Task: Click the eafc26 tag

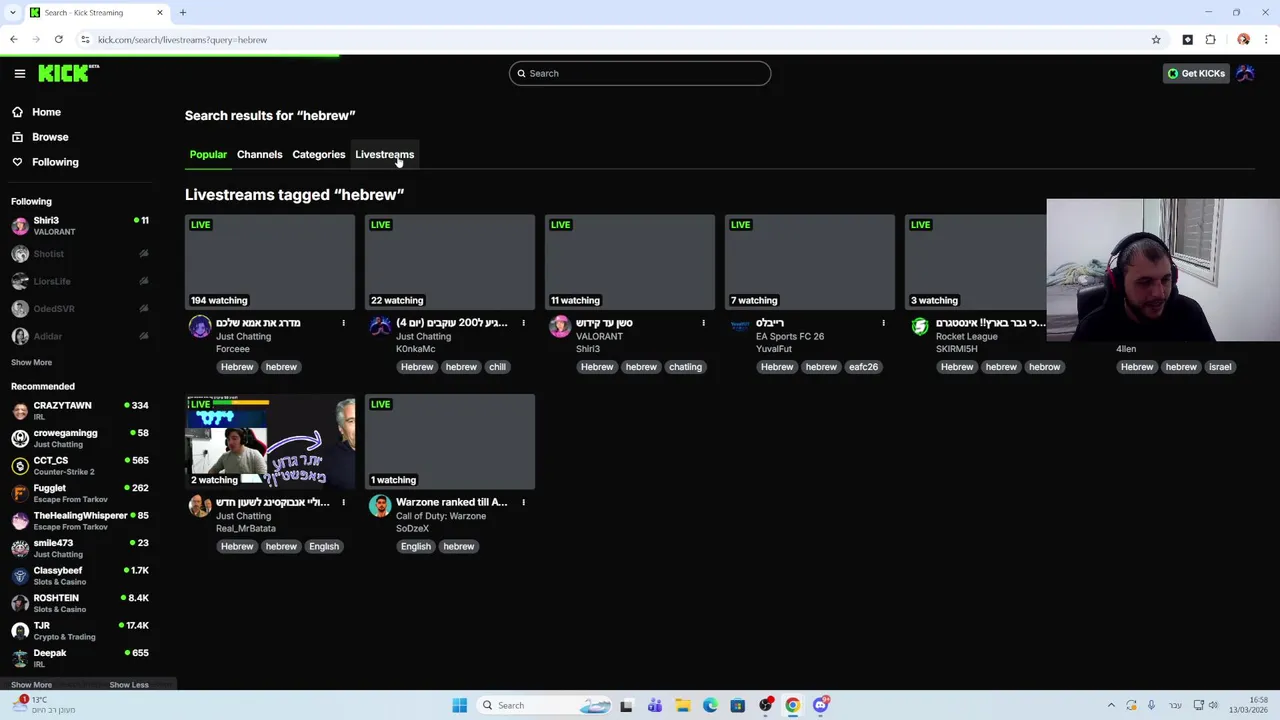Action: (x=863, y=367)
